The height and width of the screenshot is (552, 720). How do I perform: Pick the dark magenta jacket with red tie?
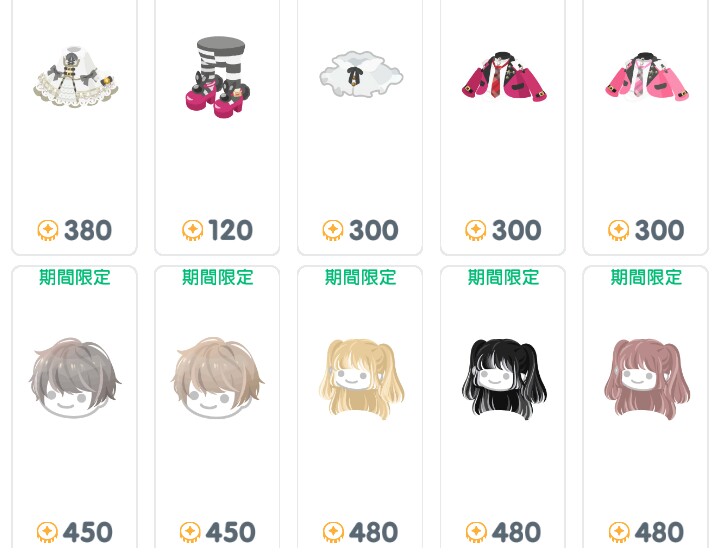(504, 75)
